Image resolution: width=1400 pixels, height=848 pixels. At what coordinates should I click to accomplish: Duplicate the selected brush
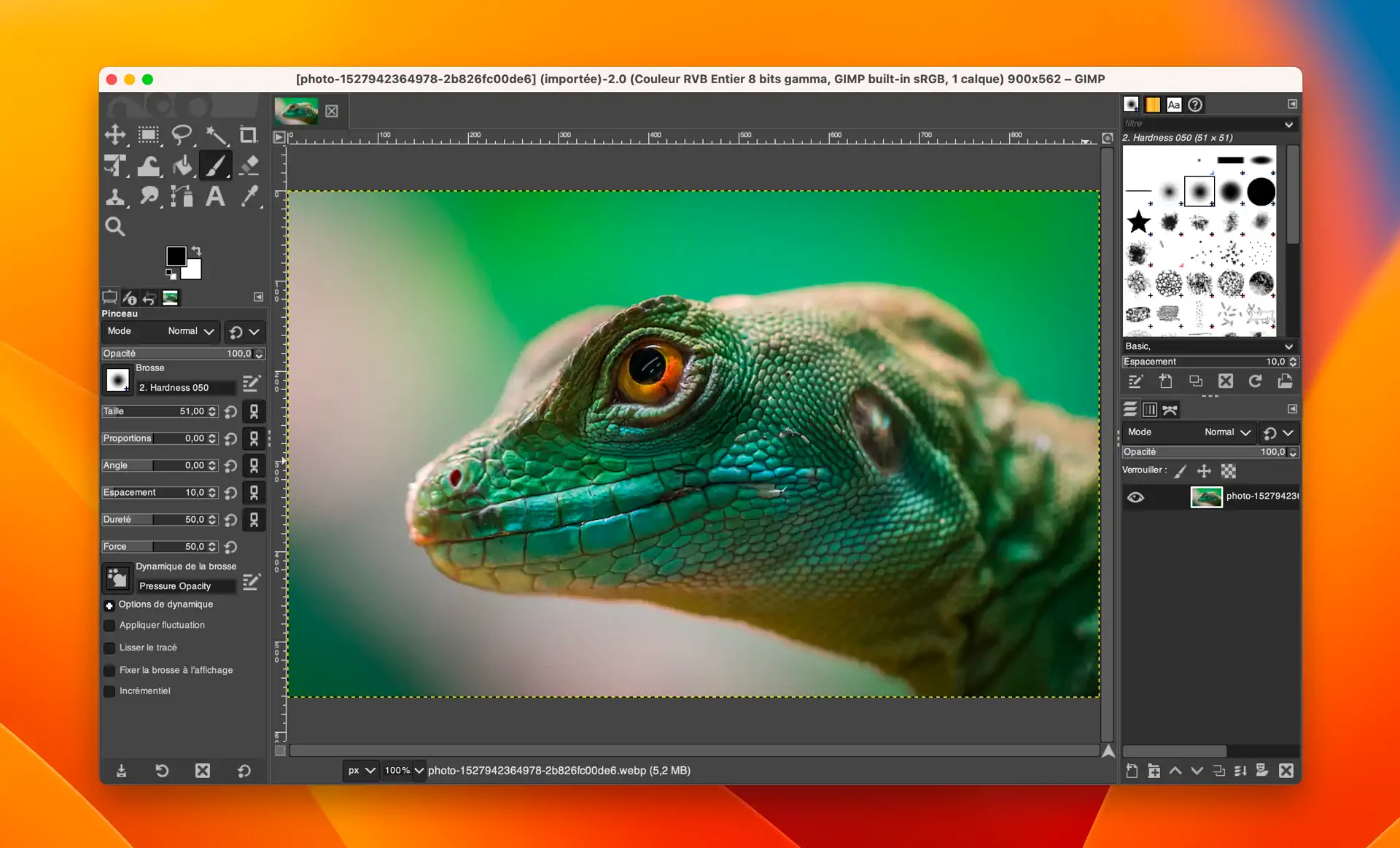pyautogui.click(x=1196, y=381)
